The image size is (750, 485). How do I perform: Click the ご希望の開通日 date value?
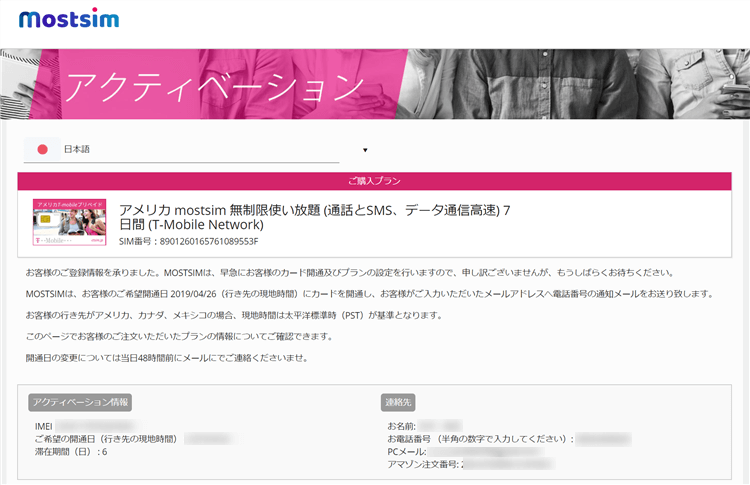pos(218,439)
